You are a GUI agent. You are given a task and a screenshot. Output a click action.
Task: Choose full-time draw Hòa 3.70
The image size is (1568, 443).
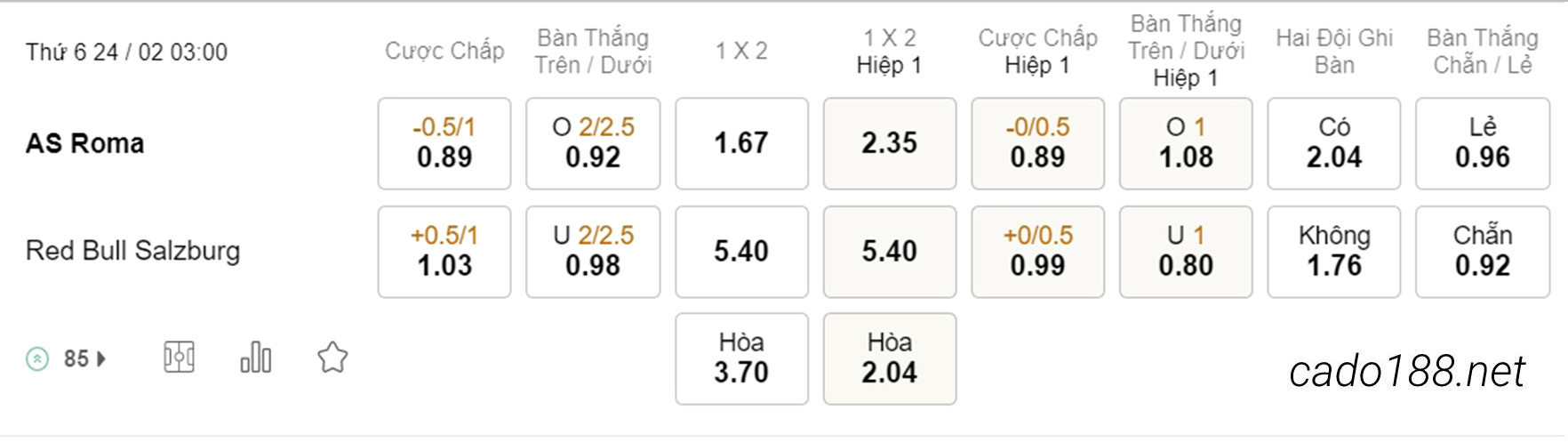click(741, 358)
